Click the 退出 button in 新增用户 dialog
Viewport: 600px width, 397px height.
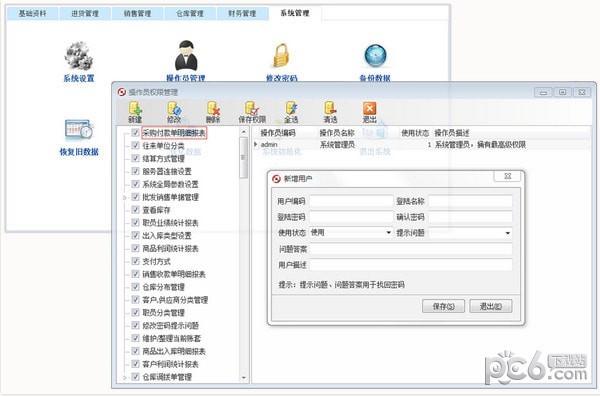point(491,306)
